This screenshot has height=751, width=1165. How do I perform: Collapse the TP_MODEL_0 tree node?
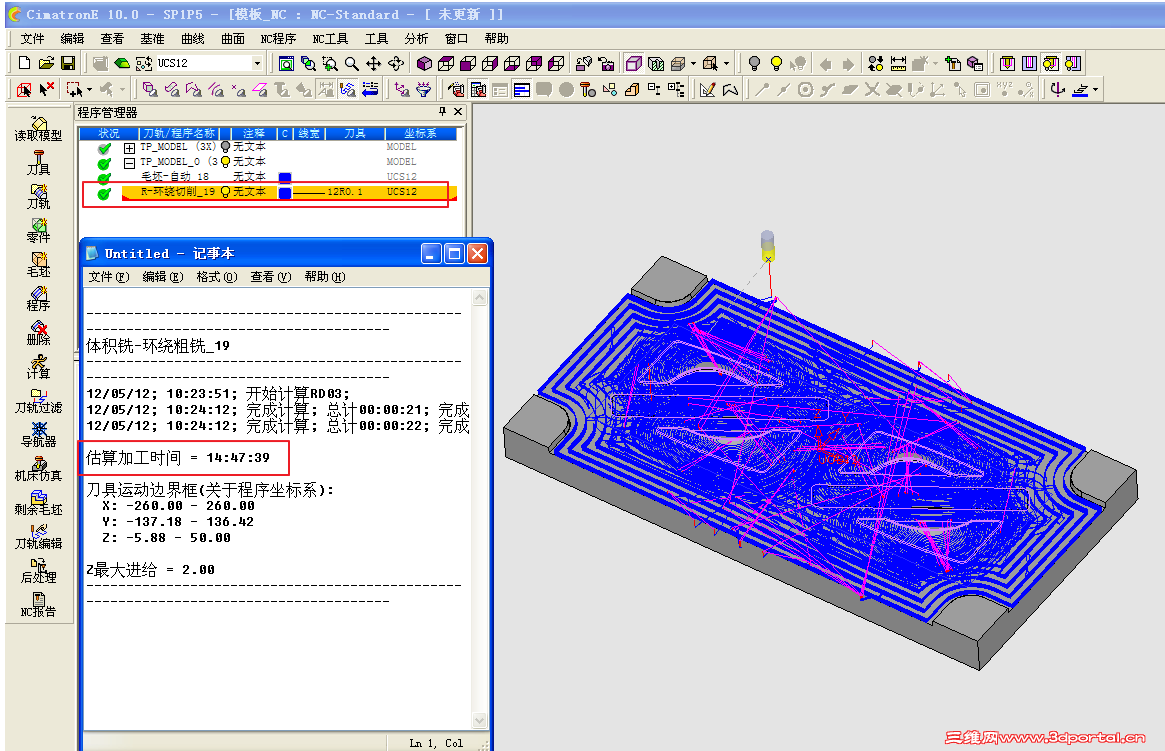tap(129, 163)
